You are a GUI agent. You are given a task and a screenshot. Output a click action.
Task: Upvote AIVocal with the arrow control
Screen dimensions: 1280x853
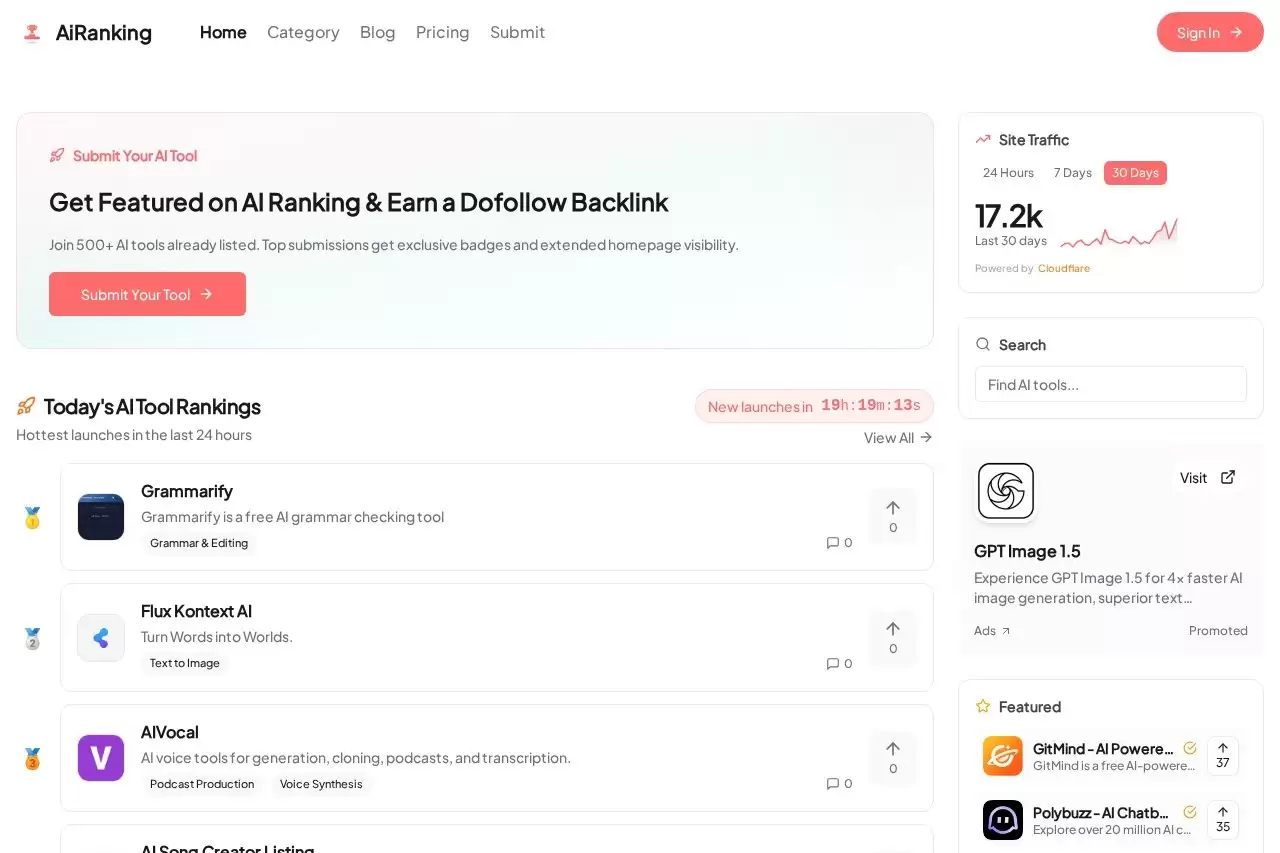pos(892,758)
